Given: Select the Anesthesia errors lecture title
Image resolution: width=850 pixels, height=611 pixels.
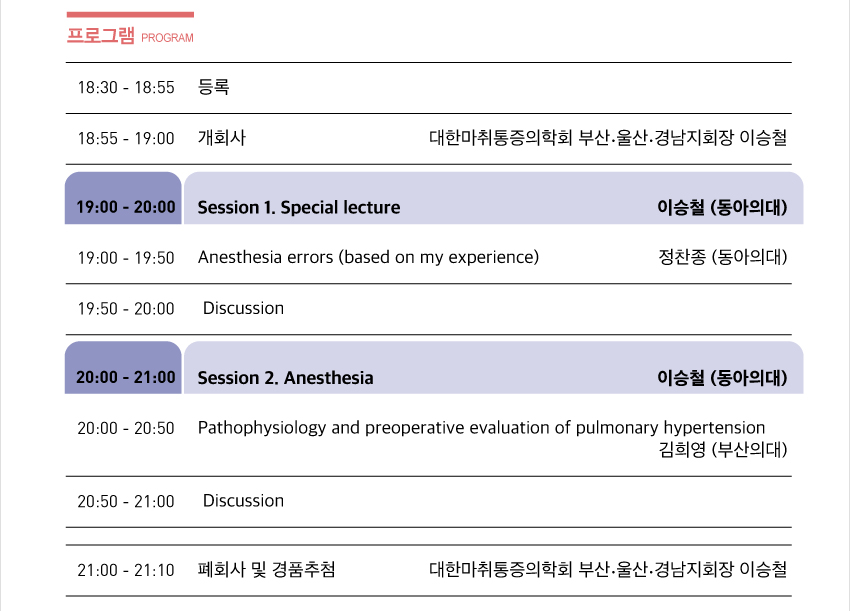Looking at the screenshot, I should 368,257.
